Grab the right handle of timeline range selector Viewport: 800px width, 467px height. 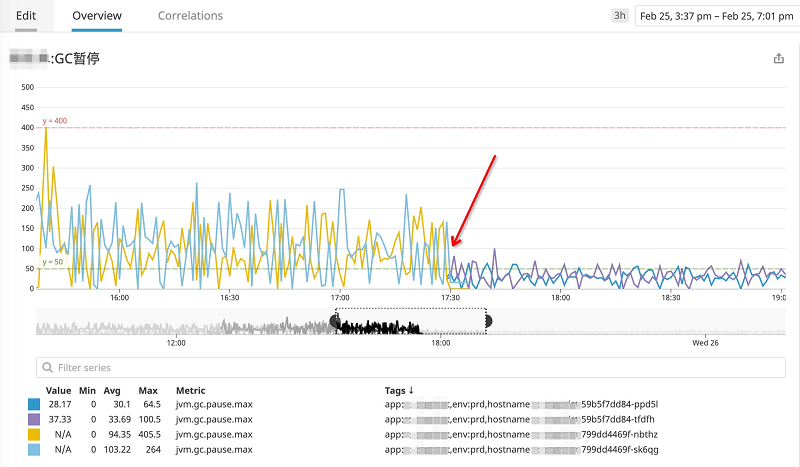tap(488, 321)
